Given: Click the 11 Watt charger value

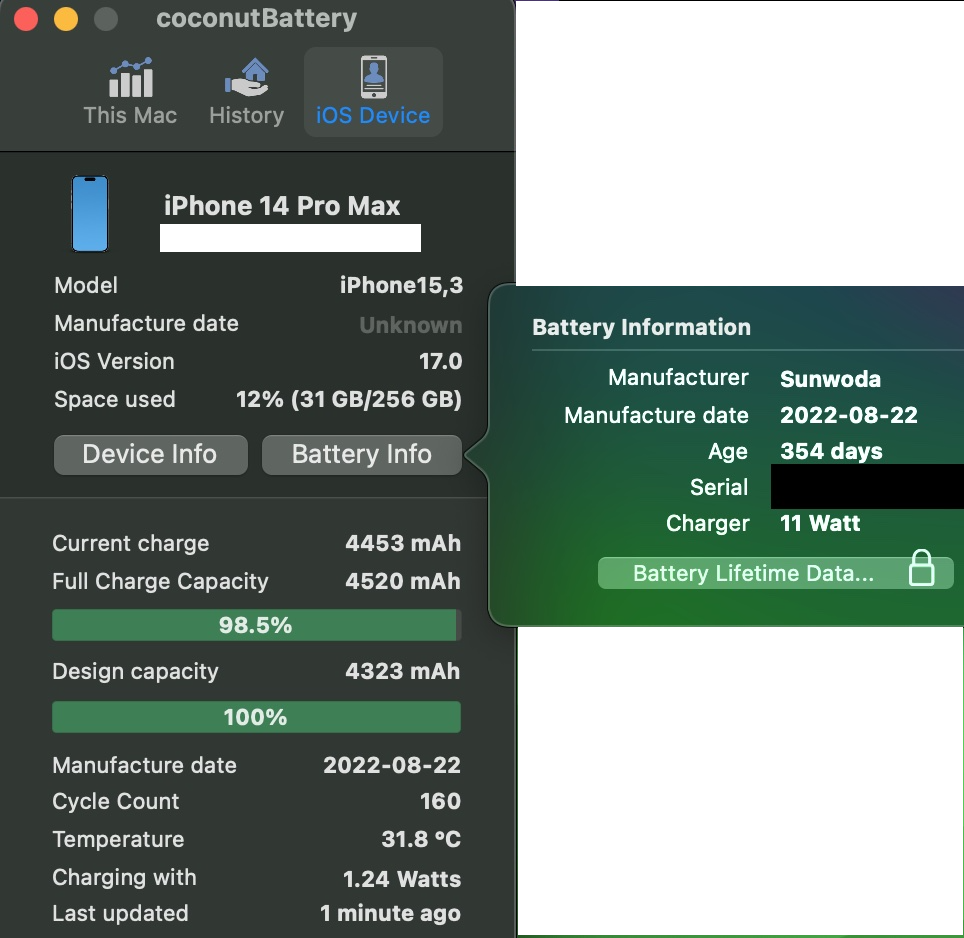Looking at the screenshot, I should (820, 523).
